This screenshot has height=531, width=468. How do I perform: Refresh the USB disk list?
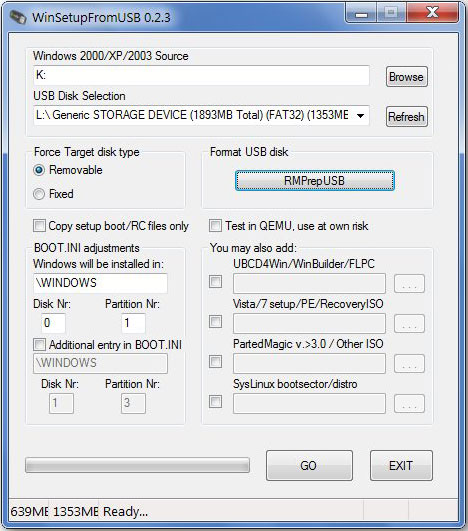pyautogui.click(x=406, y=117)
